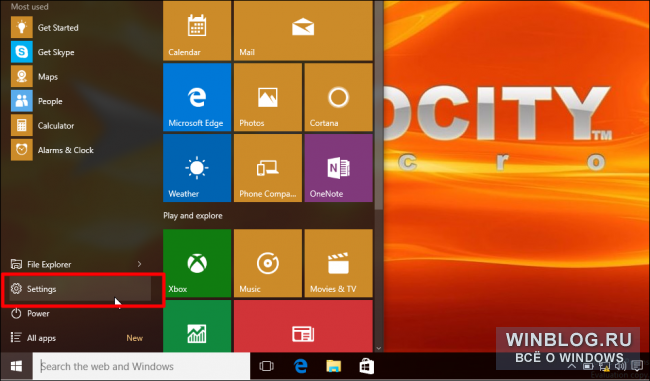
Task: Open the red News tile
Action: [x=303, y=326]
